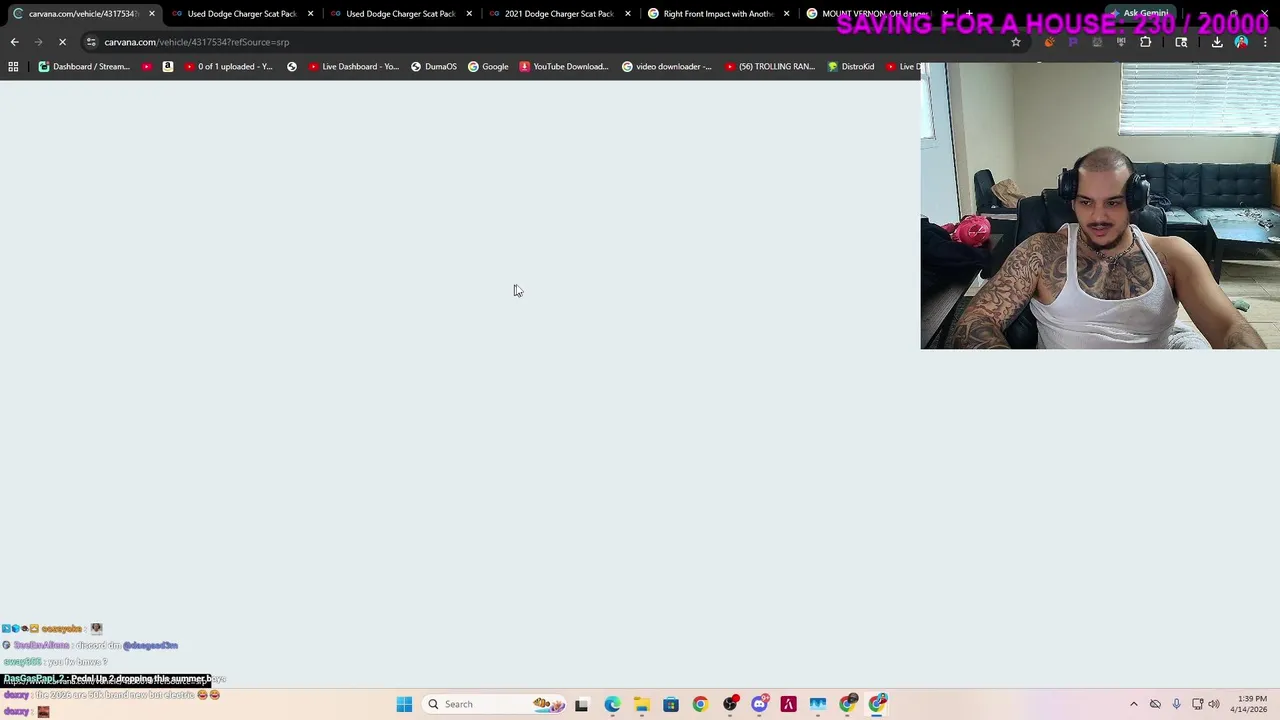Open Adobe Acrobat from the taskbar
Image resolution: width=1280 pixels, height=720 pixels.
pyautogui.click(x=788, y=704)
